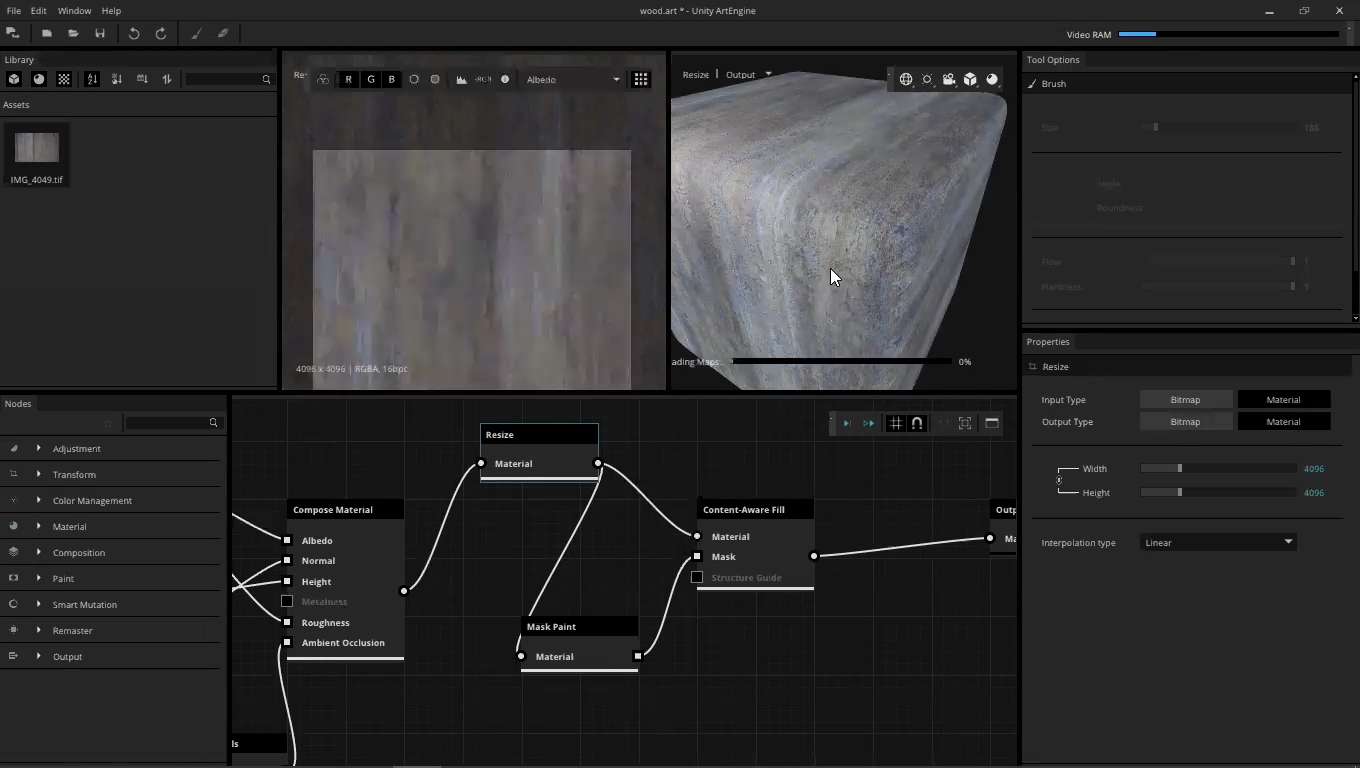
Task: Click the Width slider in Resize properties
Action: 1218,468
